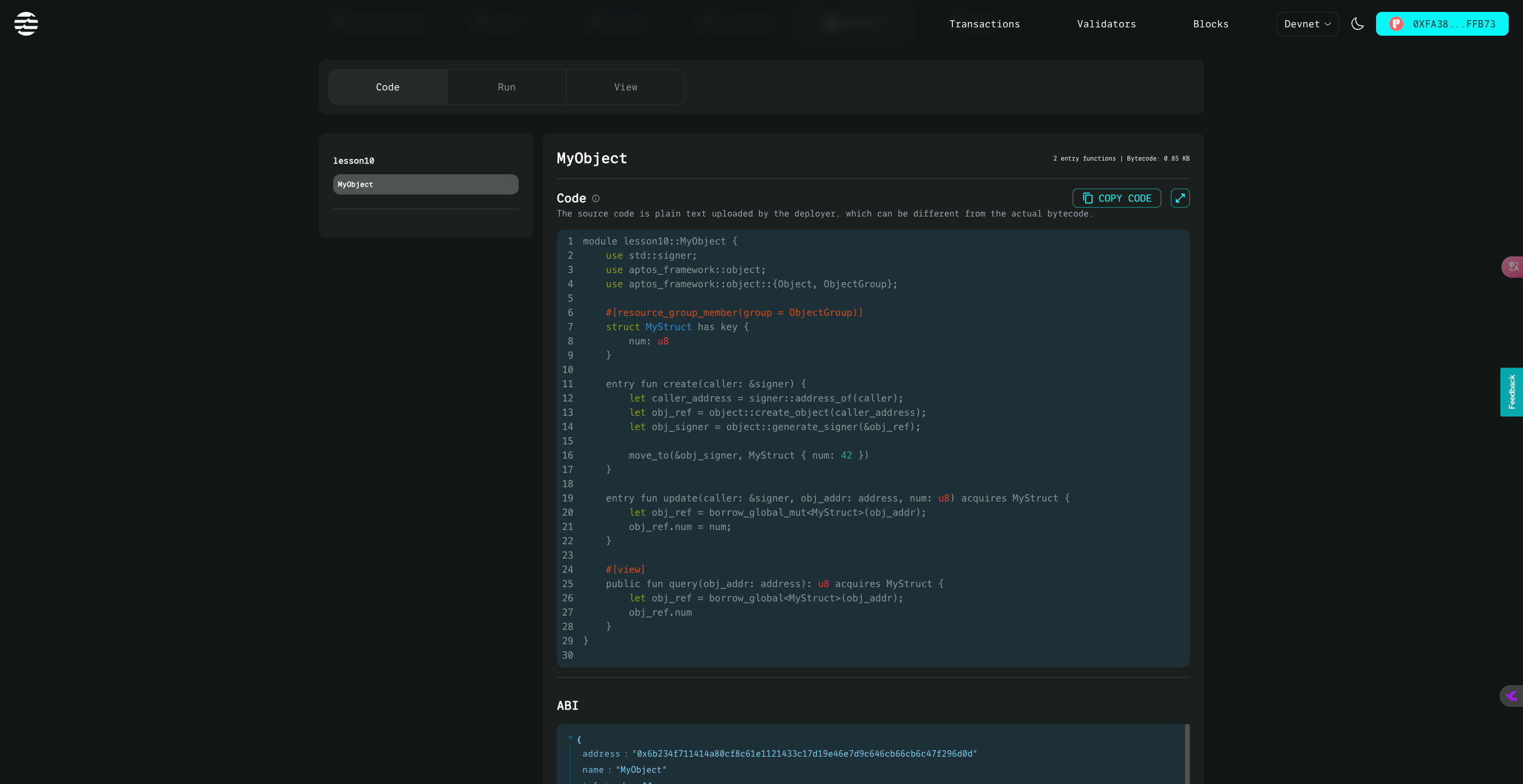Click 'use std::signer' code line
The width and height of the screenshot is (1523, 784).
[651, 255]
